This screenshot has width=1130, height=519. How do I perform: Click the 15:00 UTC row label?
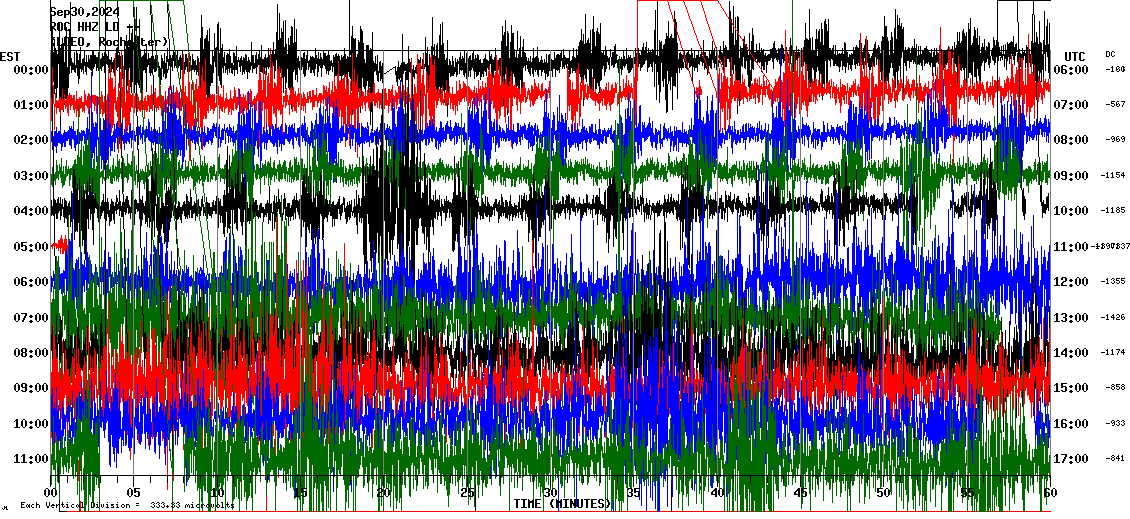1073,388
